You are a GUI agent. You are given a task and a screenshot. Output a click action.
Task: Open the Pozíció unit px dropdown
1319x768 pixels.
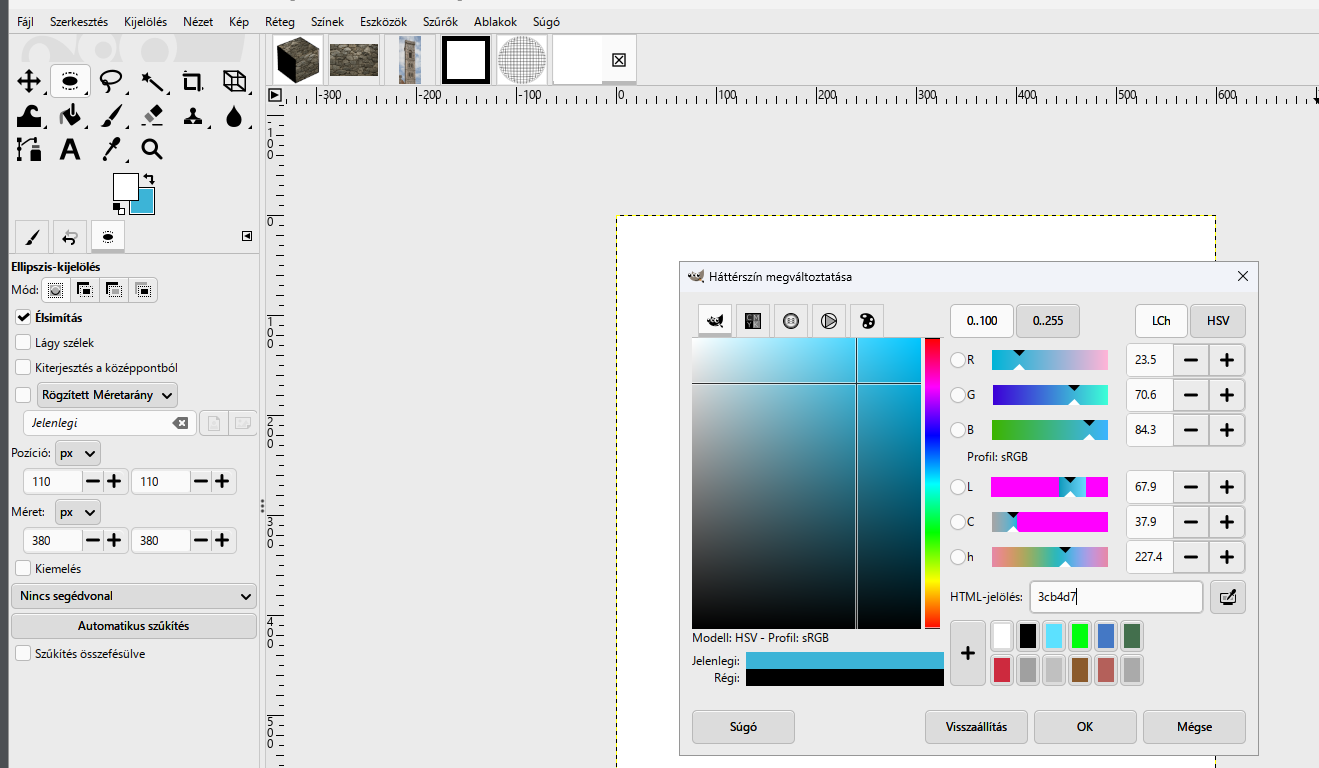(x=78, y=453)
